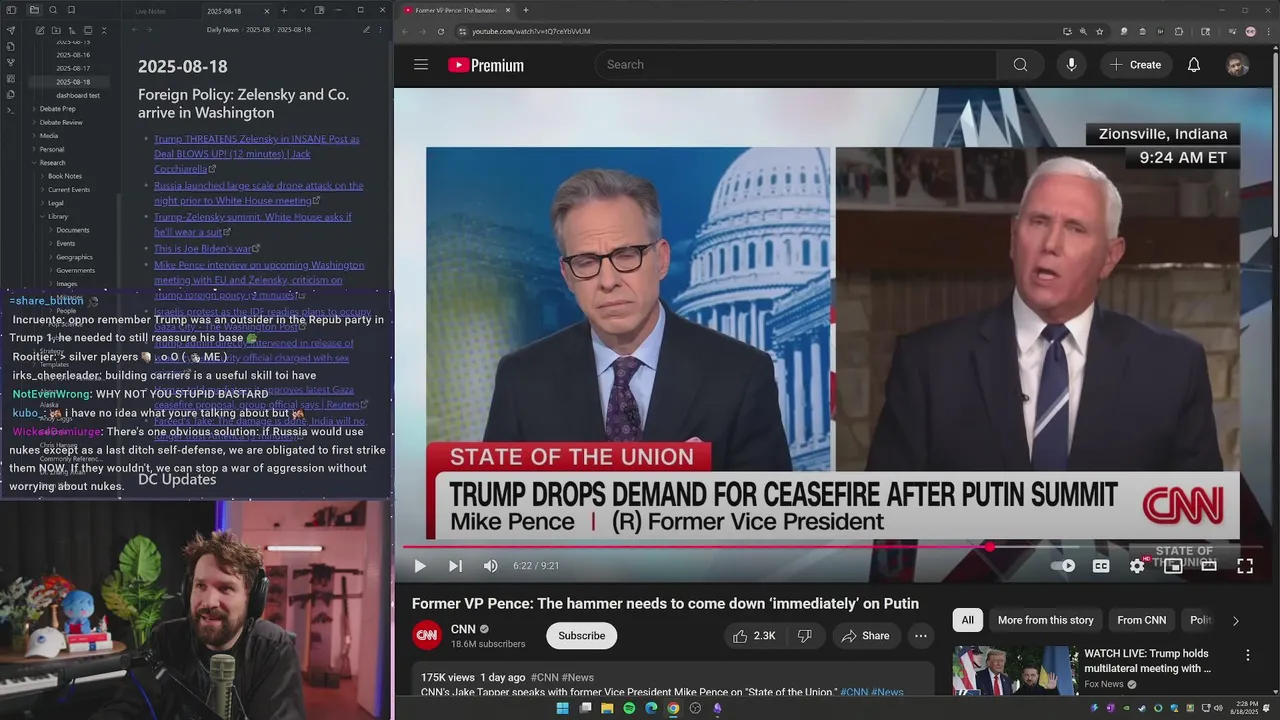The width and height of the screenshot is (1280, 720).
Task: Click the Create button on YouTube
Action: pyautogui.click(x=1135, y=65)
